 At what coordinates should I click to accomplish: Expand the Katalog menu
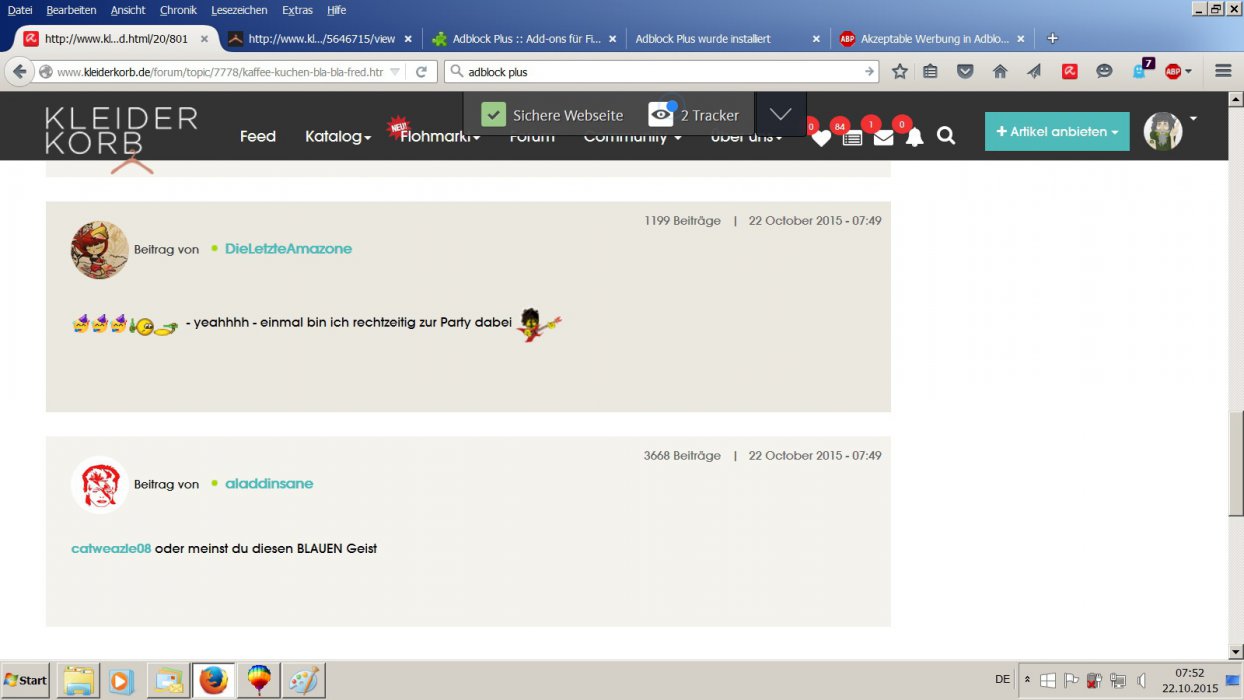coord(338,137)
